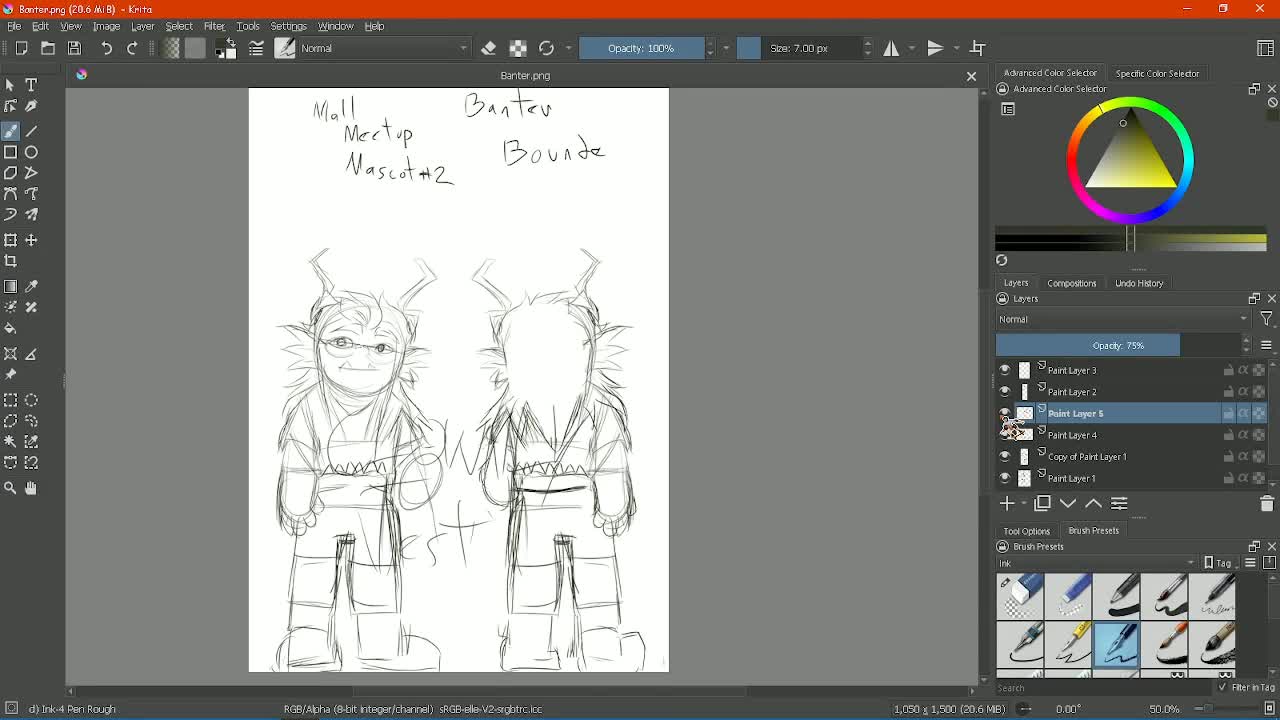Open the layer filter menu
The image size is (1280, 720).
coord(1266,319)
